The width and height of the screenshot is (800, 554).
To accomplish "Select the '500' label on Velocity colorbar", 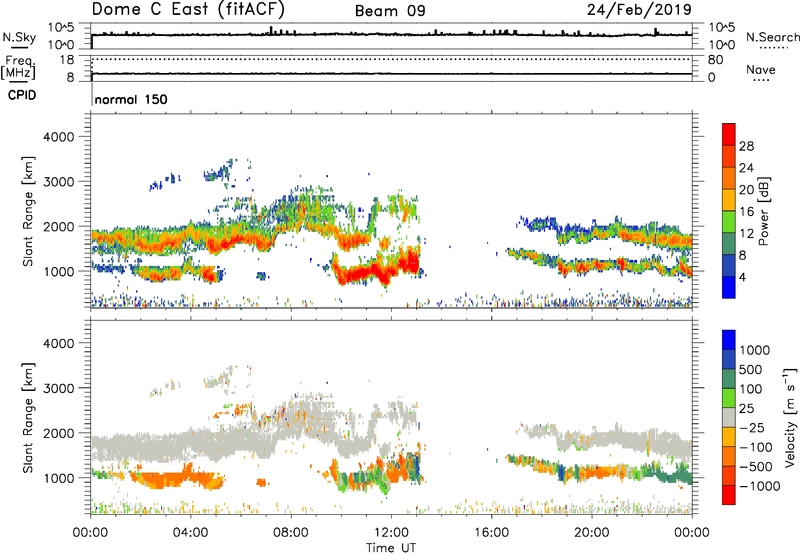I will click(x=751, y=369).
